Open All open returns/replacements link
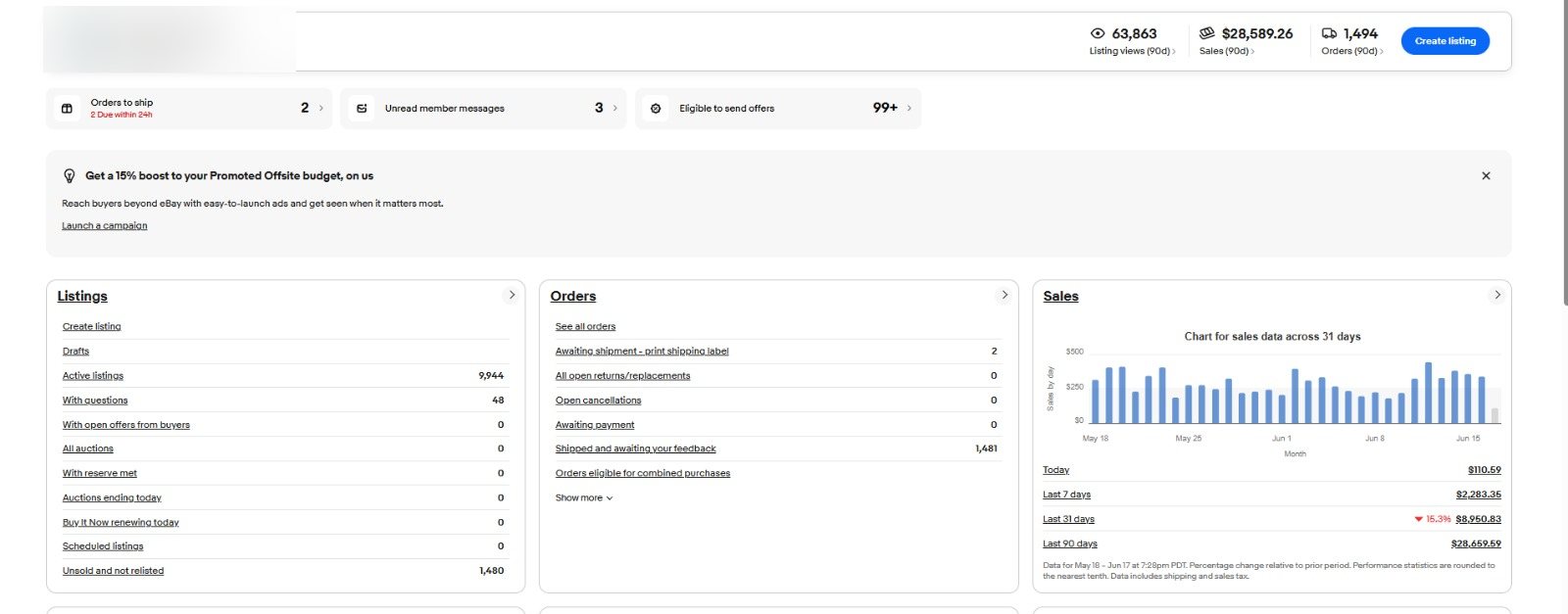This screenshot has height=614, width=1568. (x=622, y=376)
